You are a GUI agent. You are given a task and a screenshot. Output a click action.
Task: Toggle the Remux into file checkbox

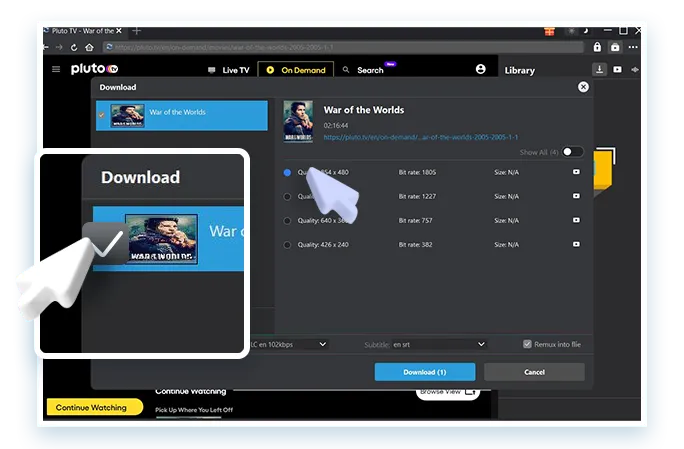coord(527,344)
